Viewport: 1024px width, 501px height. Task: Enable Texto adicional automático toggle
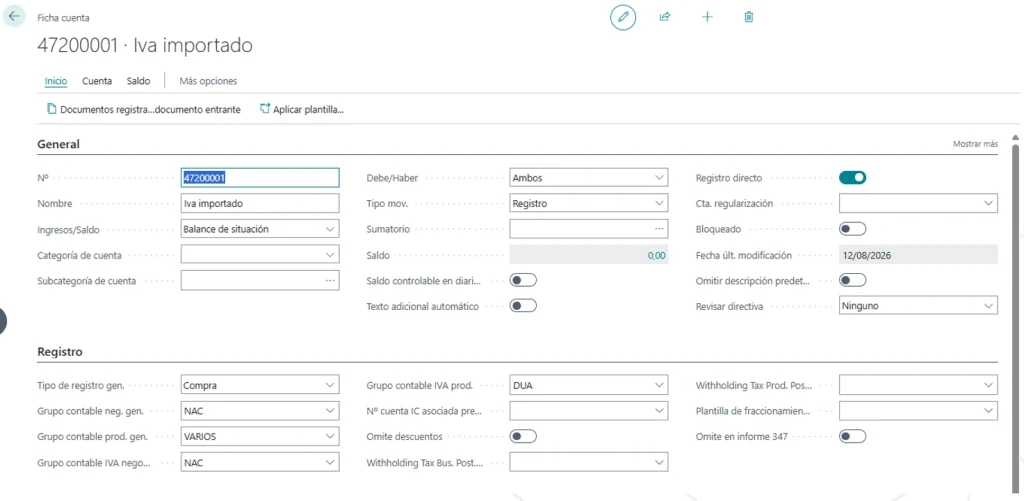[523, 306]
